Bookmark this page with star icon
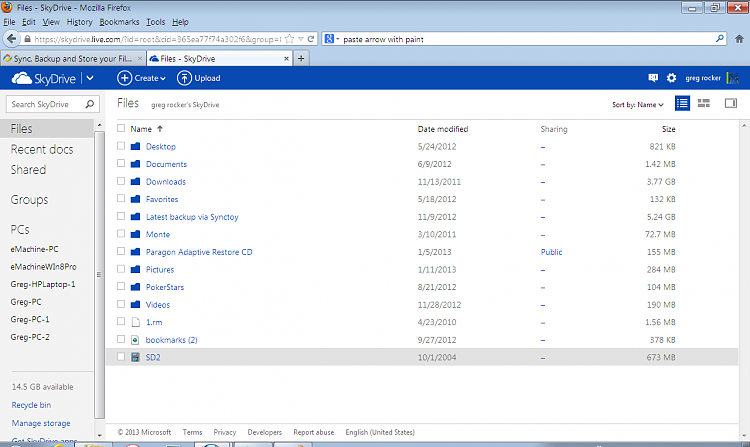This screenshot has width=750, height=447. pyautogui.click(x=289, y=39)
